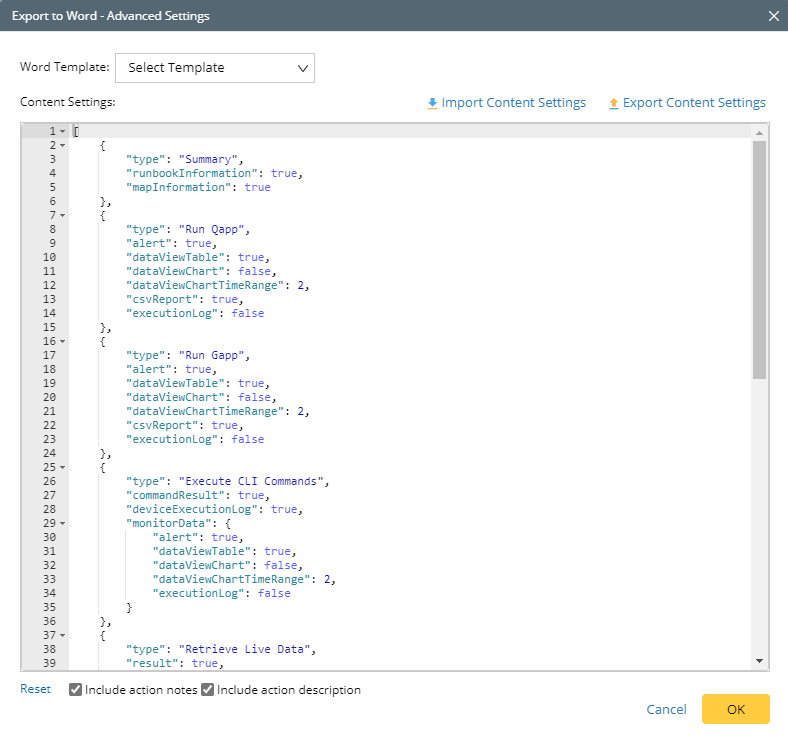Screen dimensions: 788x742
Task: Click the Export Content Settings link
Action: (693, 103)
